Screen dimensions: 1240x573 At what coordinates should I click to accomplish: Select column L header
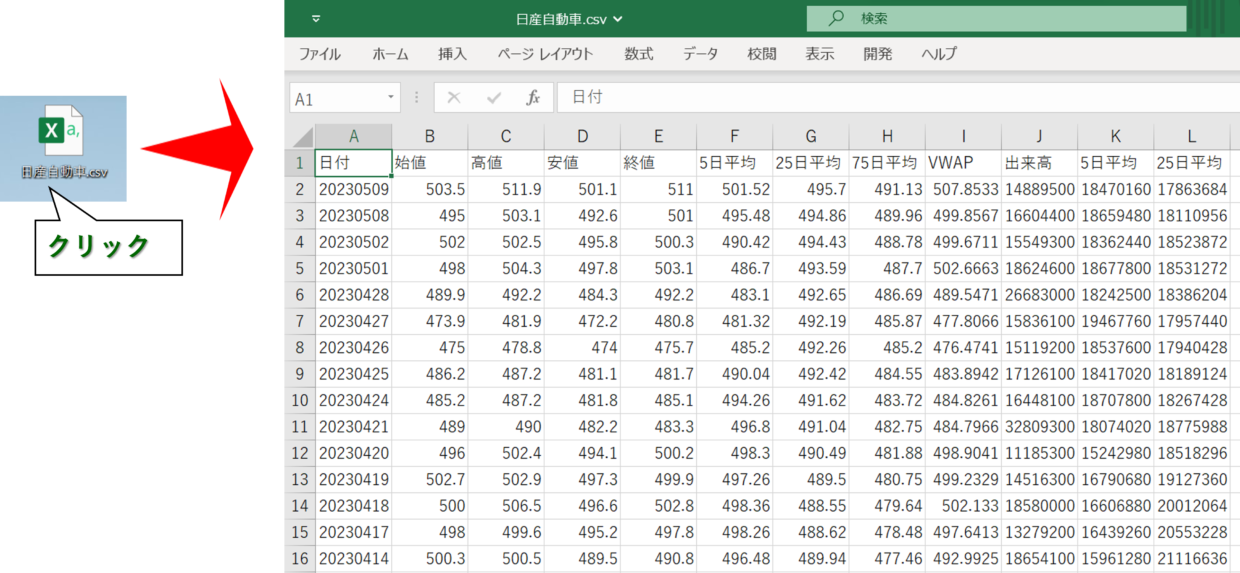[x=1192, y=137]
